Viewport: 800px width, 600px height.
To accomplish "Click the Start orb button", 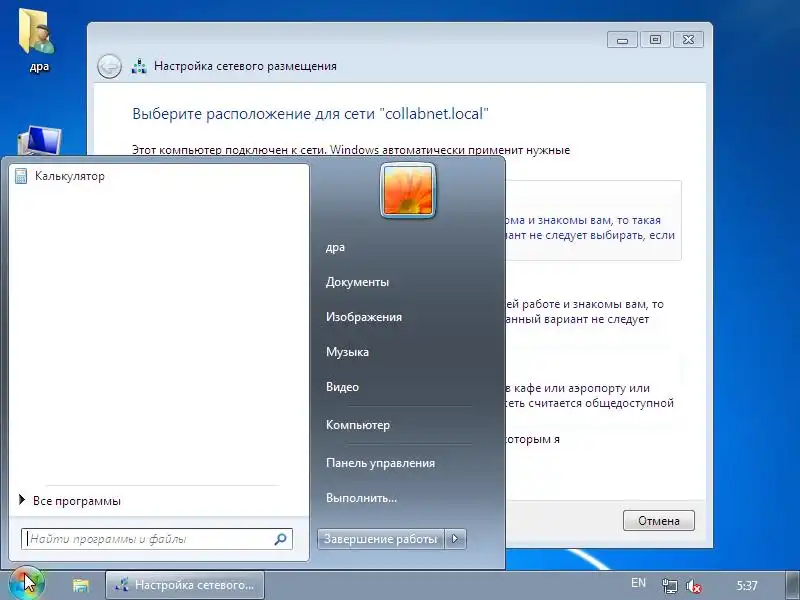I will (x=26, y=583).
